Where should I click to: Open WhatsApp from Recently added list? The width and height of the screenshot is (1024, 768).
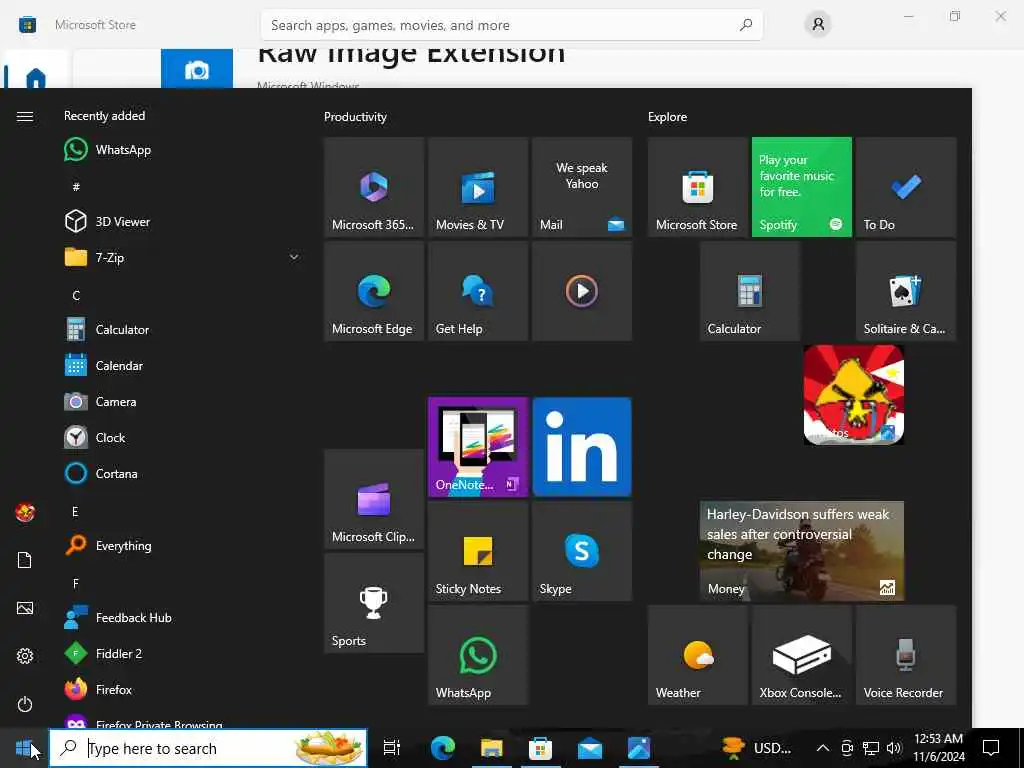point(181,150)
